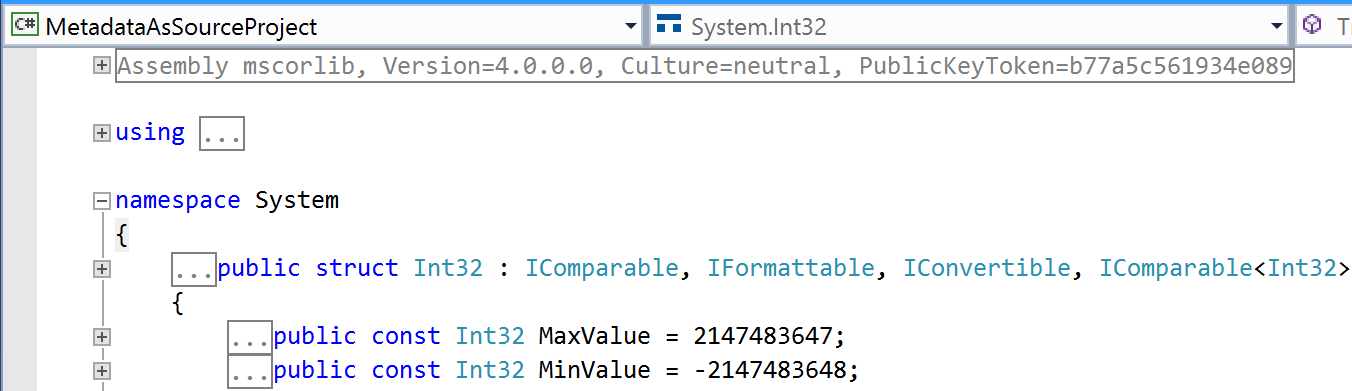Expand outlining next to MaxValue line
1352x391 pixels.
(100, 337)
